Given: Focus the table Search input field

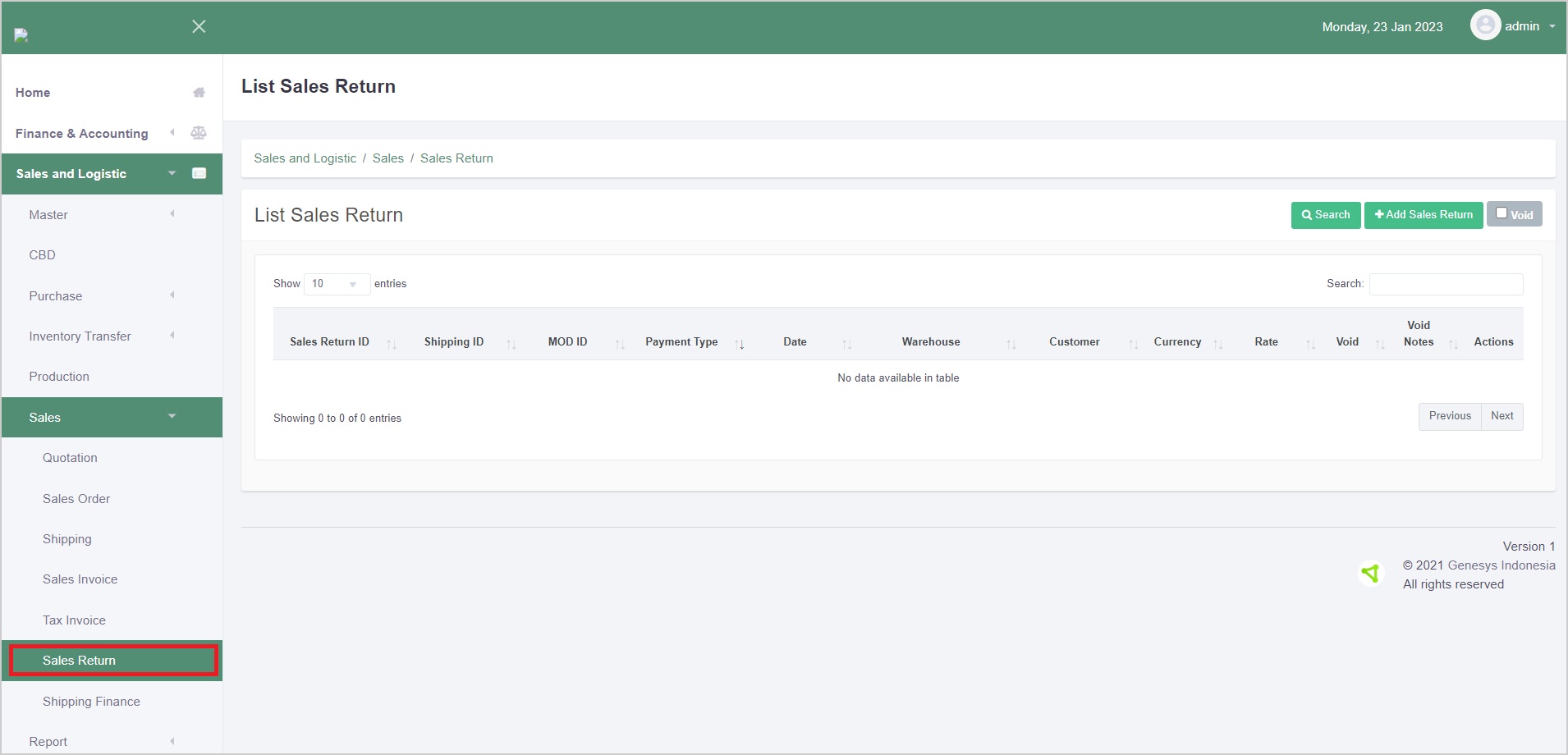Looking at the screenshot, I should 1446,284.
